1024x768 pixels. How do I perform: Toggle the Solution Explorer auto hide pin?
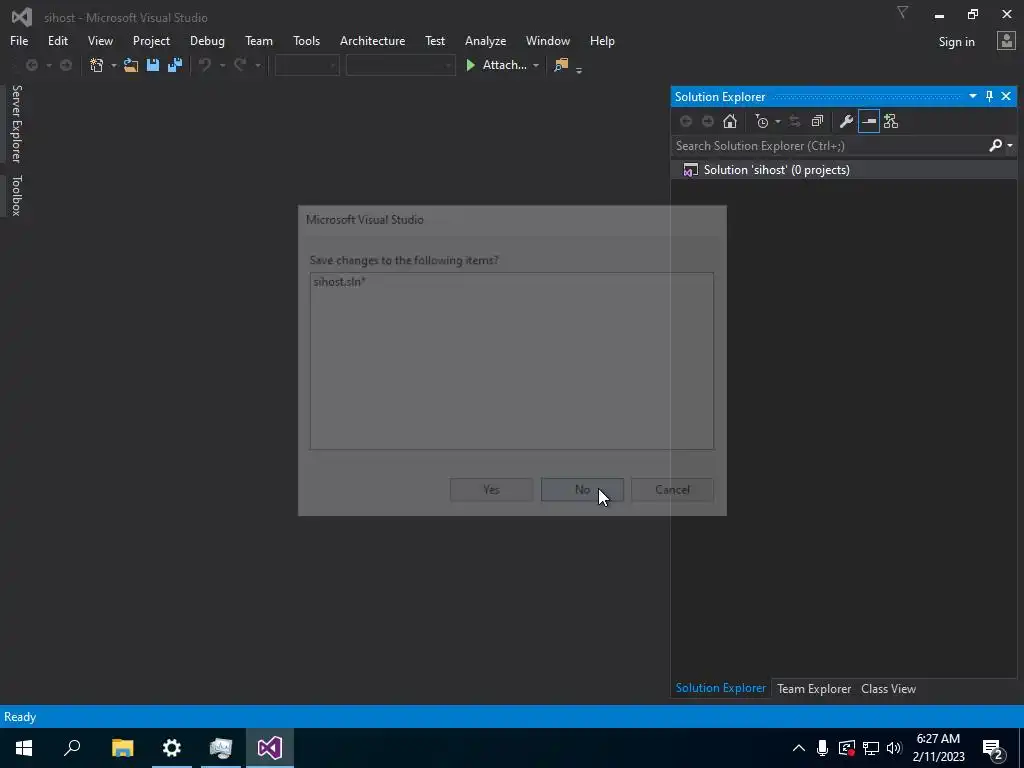coord(989,96)
